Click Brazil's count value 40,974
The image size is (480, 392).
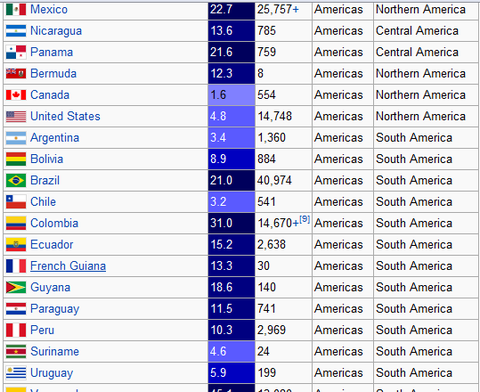(274, 180)
